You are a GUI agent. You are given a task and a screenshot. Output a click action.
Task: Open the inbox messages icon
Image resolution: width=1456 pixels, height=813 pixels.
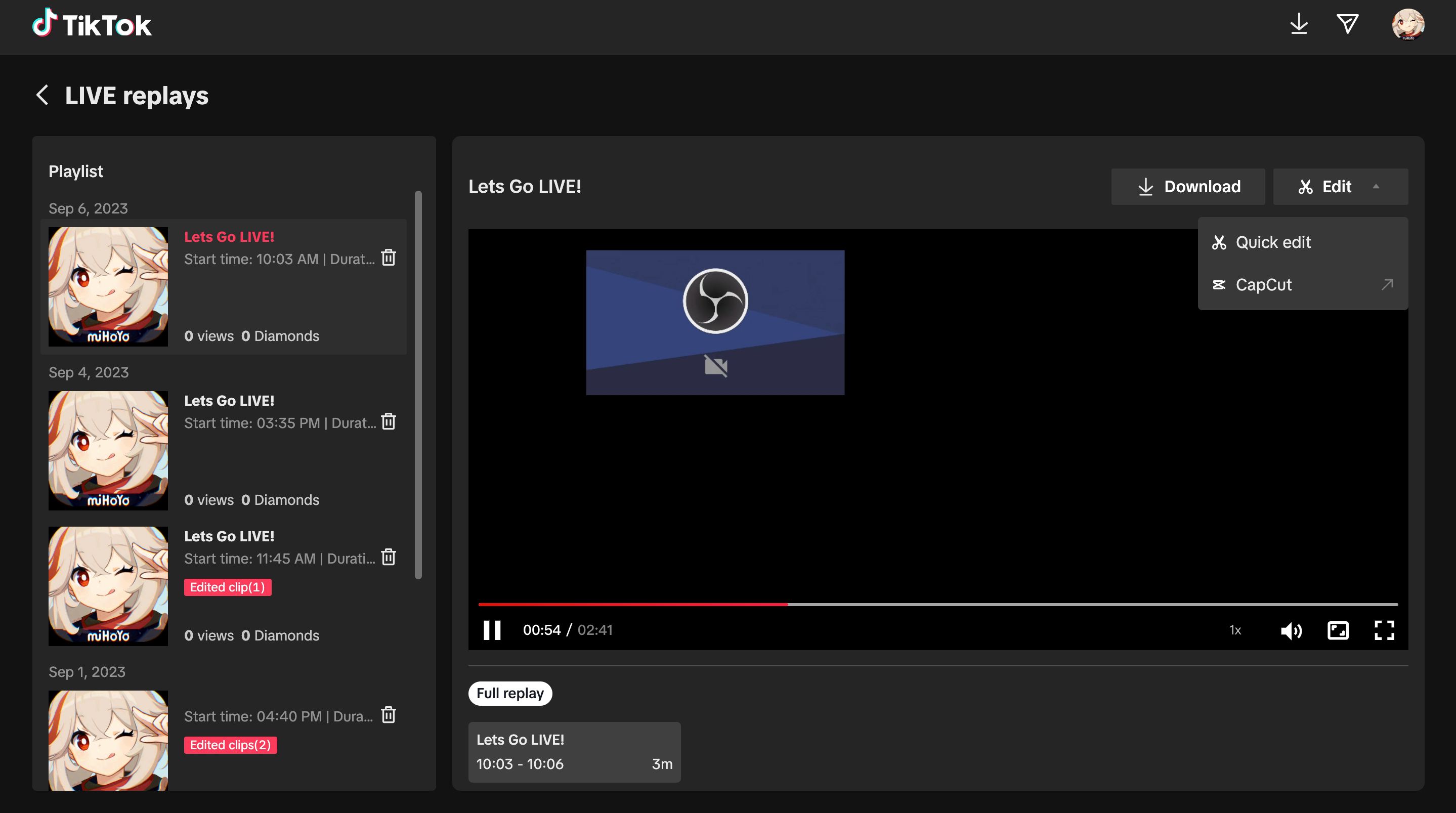(1347, 24)
